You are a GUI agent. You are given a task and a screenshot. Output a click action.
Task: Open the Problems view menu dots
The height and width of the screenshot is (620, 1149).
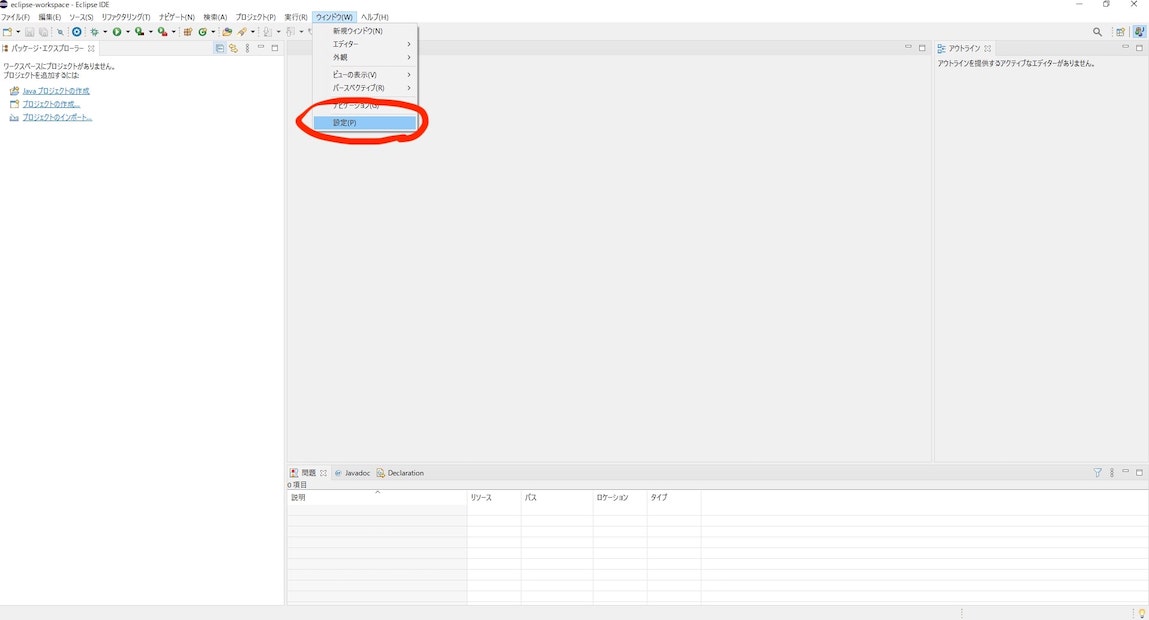click(1112, 473)
